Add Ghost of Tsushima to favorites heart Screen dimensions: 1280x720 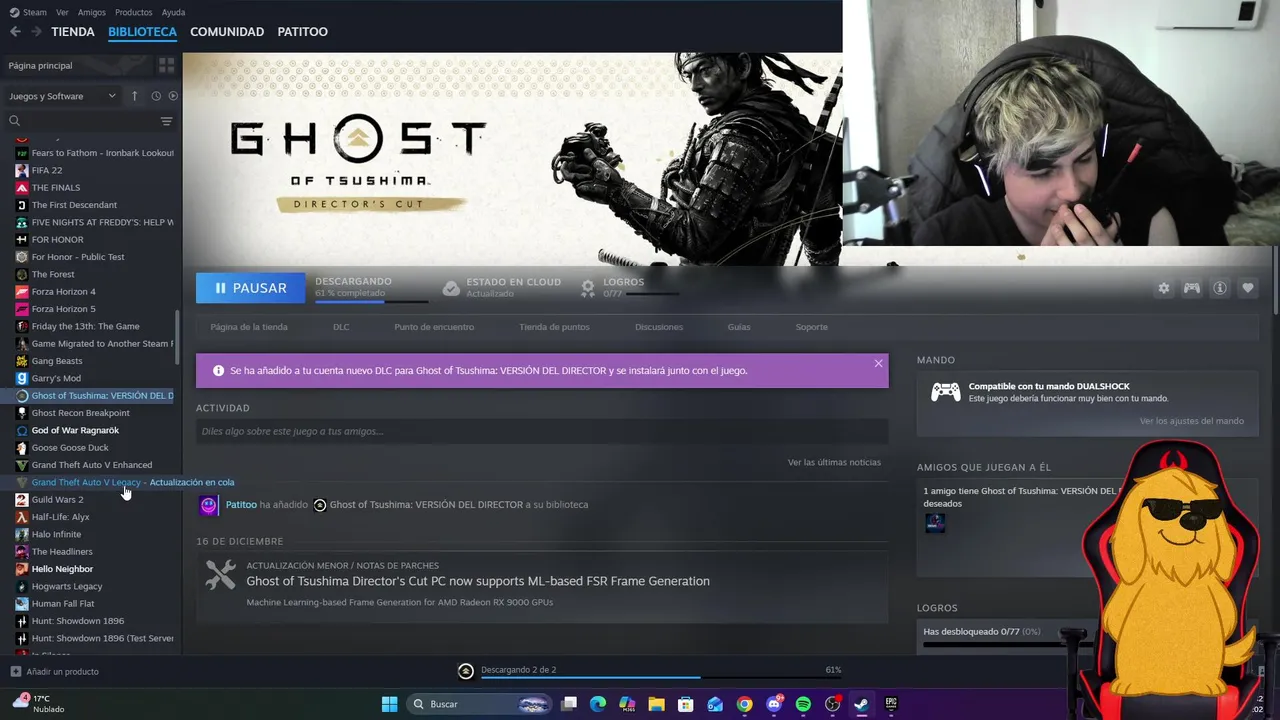pyautogui.click(x=1248, y=288)
